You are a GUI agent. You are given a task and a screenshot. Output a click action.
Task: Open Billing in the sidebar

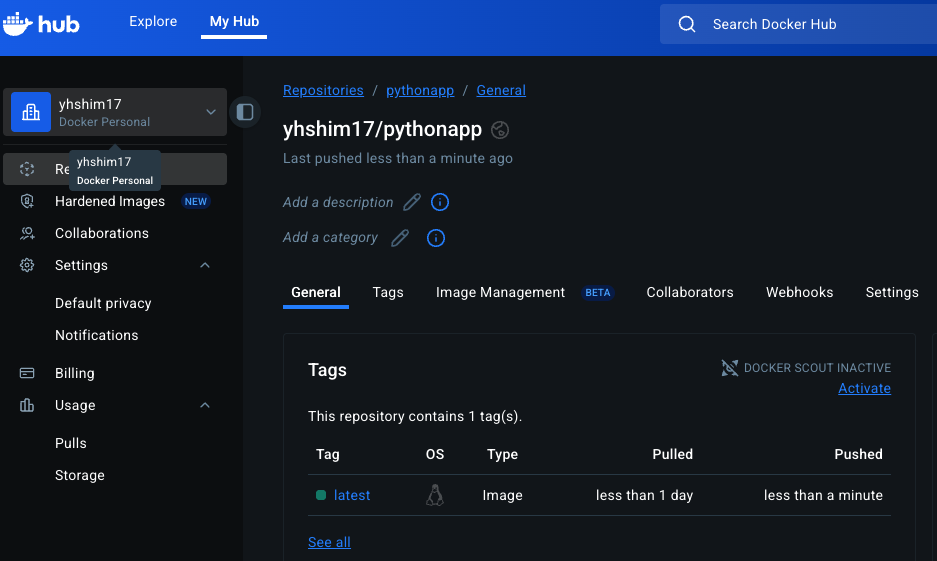click(75, 373)
